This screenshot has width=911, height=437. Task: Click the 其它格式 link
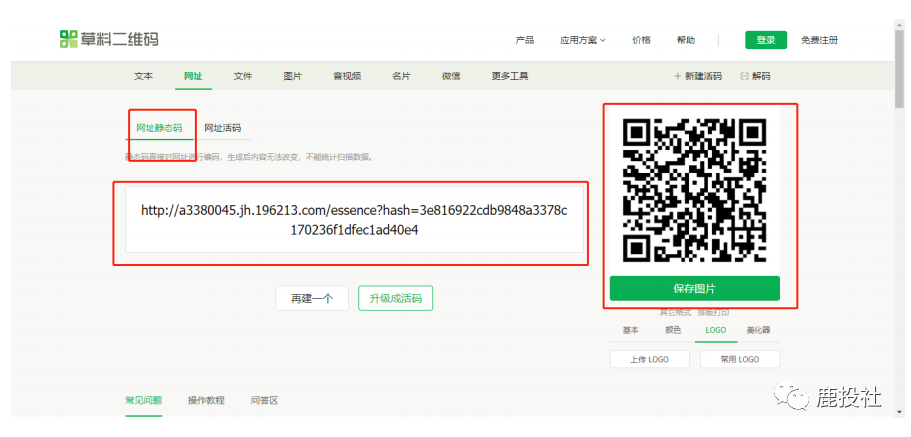tap(675, 313)
